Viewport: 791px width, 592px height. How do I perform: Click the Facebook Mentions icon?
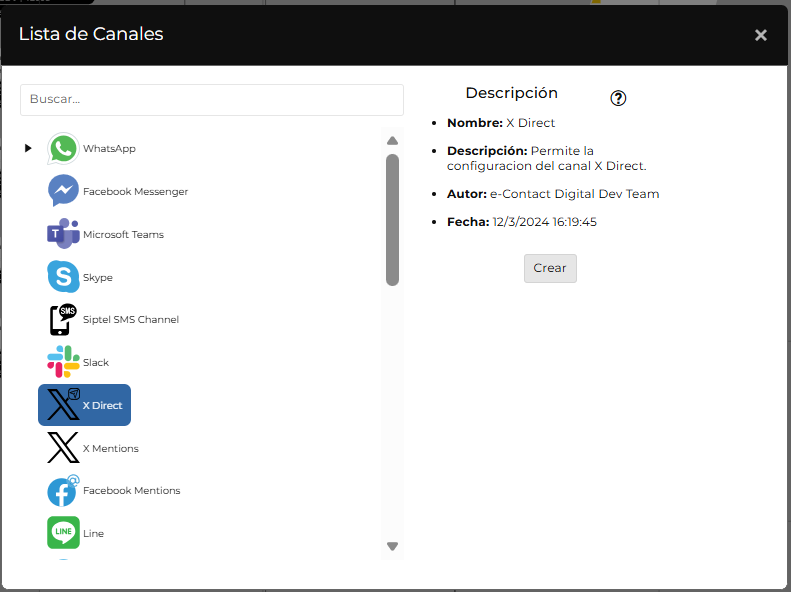coord(63,490)
